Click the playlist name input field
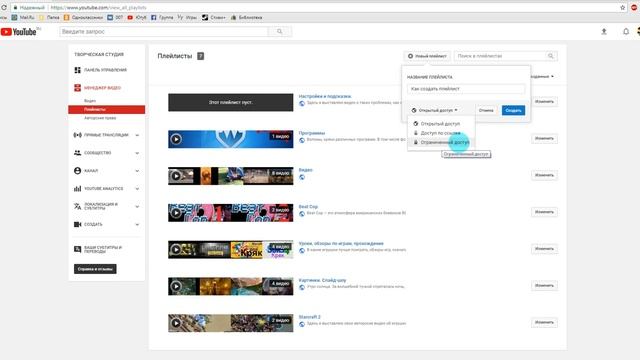This screenshot has width=640, height=360. point(466,89)
